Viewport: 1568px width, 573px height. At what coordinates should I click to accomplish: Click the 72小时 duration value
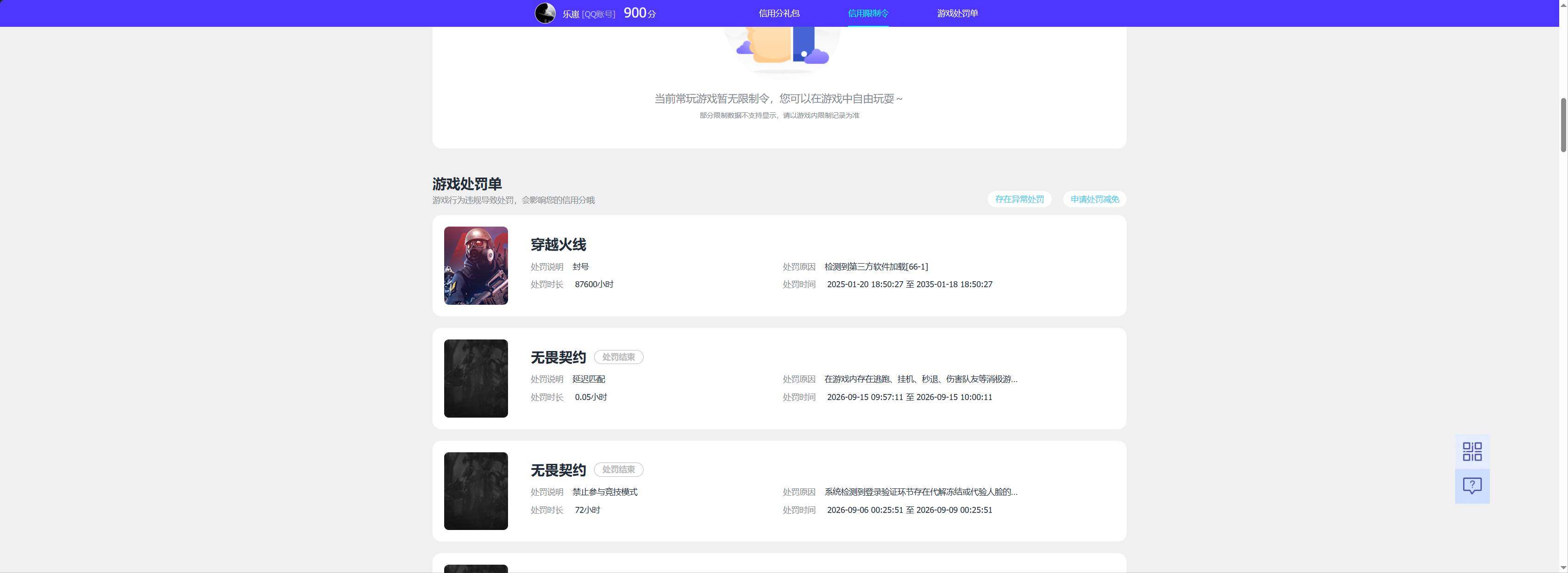click(588, 510)
